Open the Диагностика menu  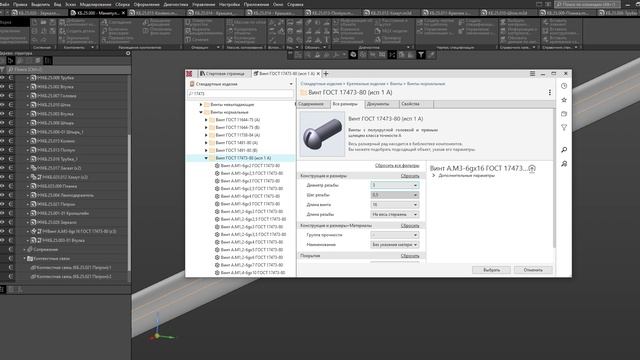176,4
